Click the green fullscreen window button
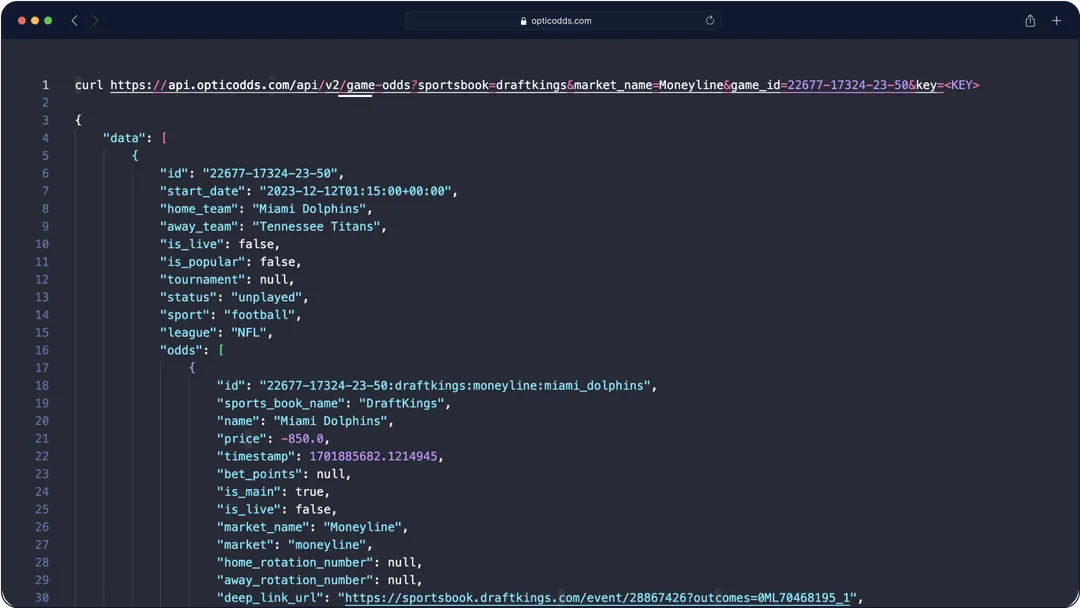Screen dimensions: 1080x608 click(x=48, y=21)
